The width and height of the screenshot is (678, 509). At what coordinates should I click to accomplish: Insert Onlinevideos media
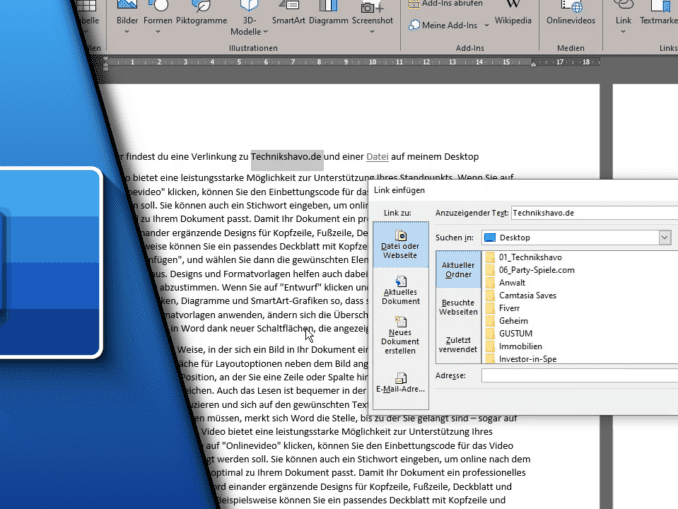(570, 13)
